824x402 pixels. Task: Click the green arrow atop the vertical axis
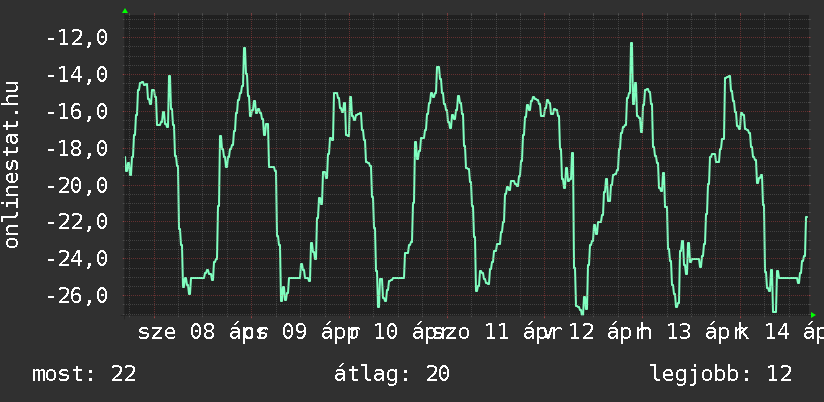[x=124, y=11]
